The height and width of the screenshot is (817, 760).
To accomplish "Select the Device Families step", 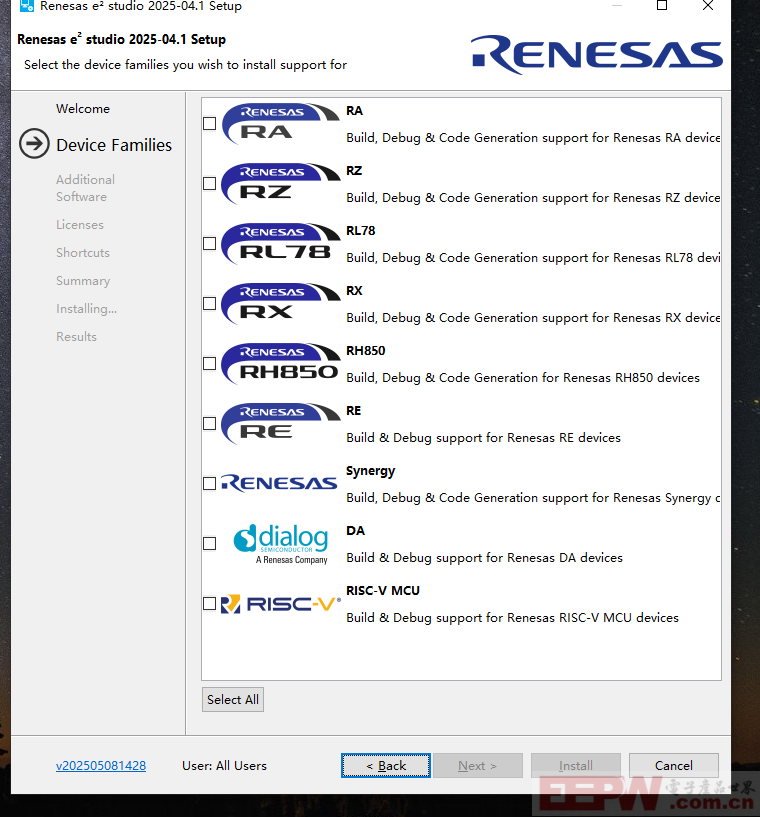I will [x=114, y=145].
